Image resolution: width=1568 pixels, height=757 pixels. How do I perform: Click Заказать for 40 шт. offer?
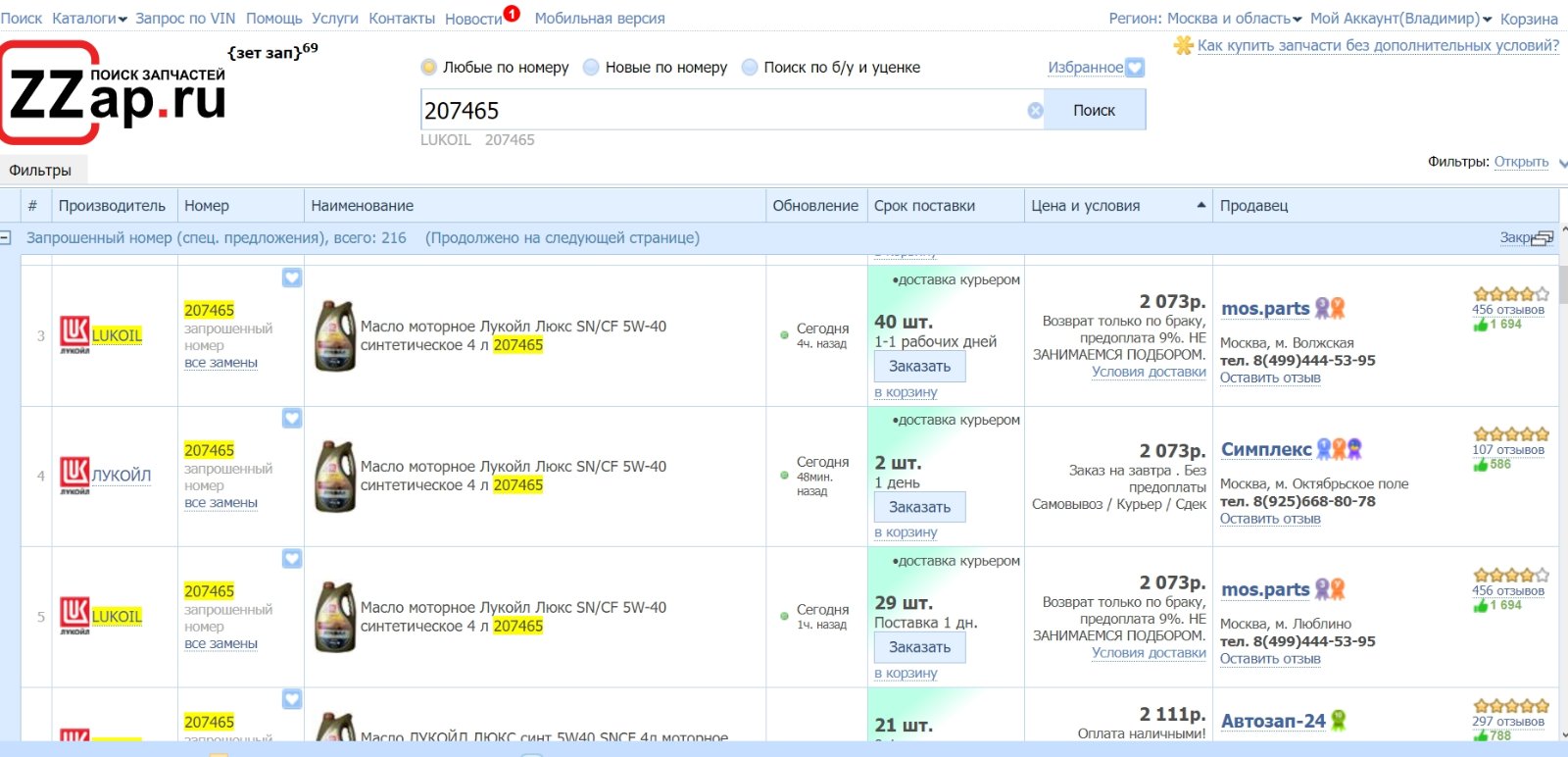click(919, 366)
